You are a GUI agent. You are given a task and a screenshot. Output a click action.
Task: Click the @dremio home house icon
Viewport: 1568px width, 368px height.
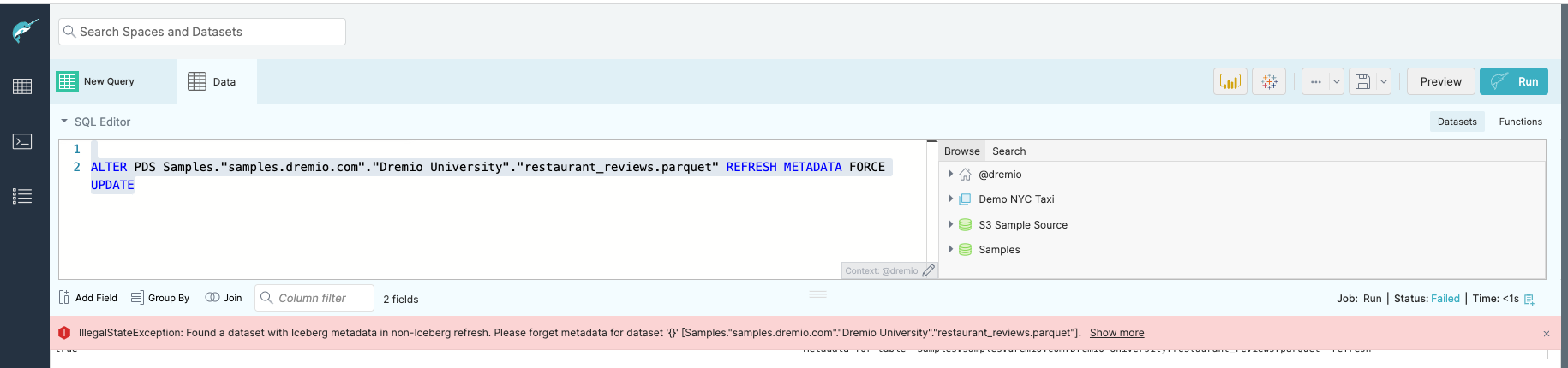click(x=965, y=175)
